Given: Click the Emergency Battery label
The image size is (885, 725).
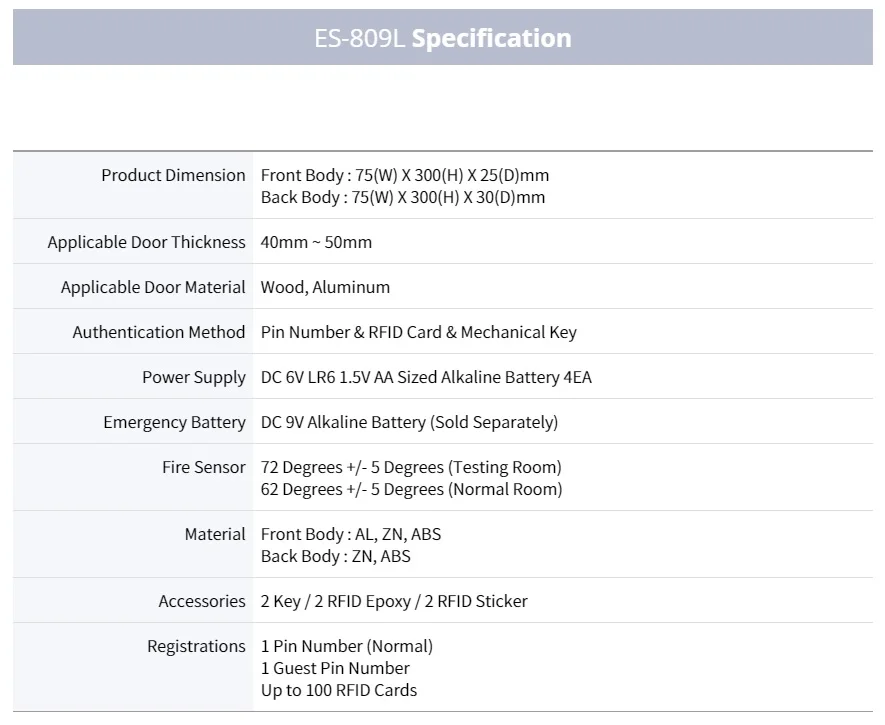Looking at the screenshot, I should point(174,422).
